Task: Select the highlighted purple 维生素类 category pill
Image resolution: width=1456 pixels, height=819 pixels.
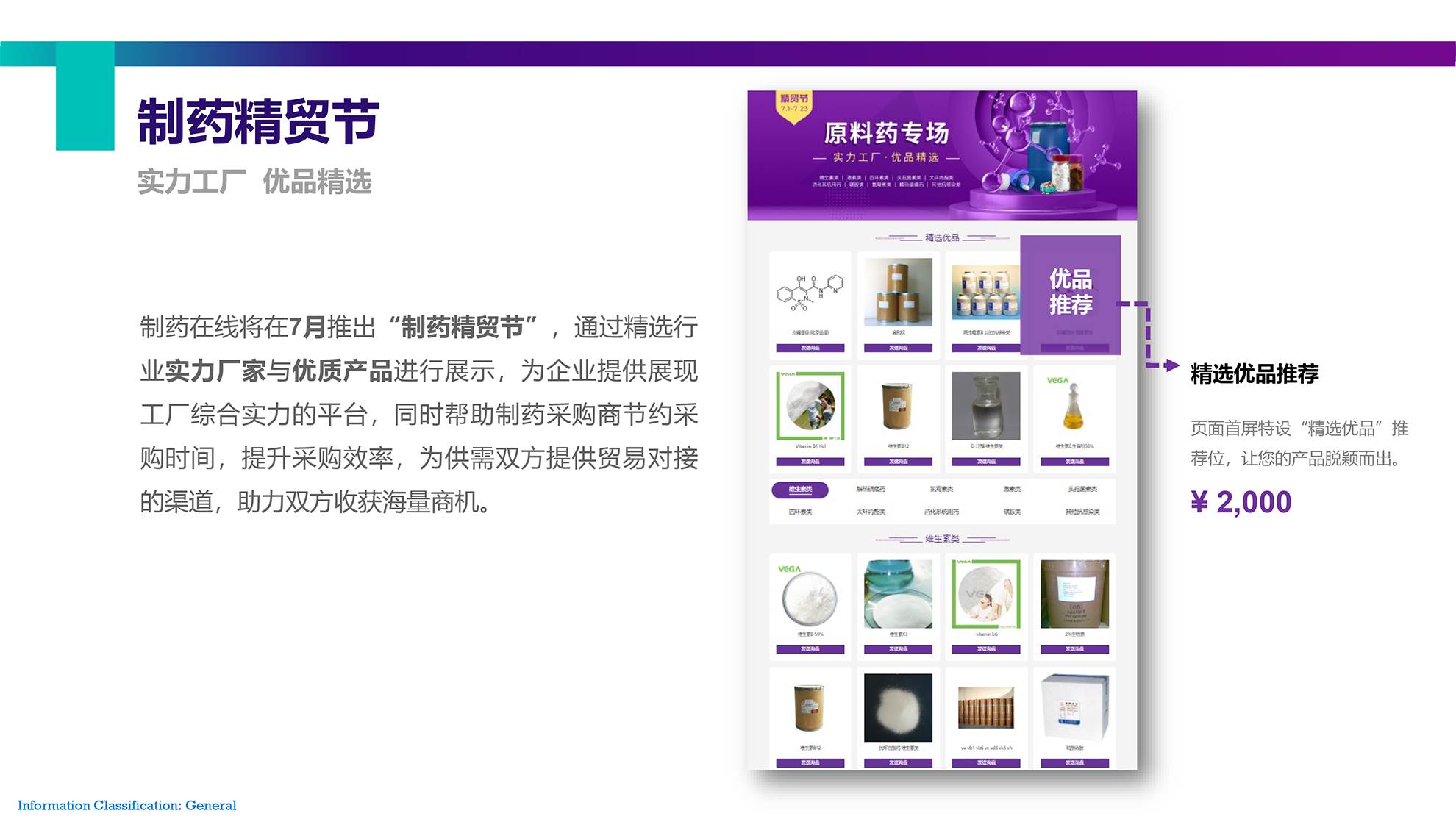Action: (800, 490)
